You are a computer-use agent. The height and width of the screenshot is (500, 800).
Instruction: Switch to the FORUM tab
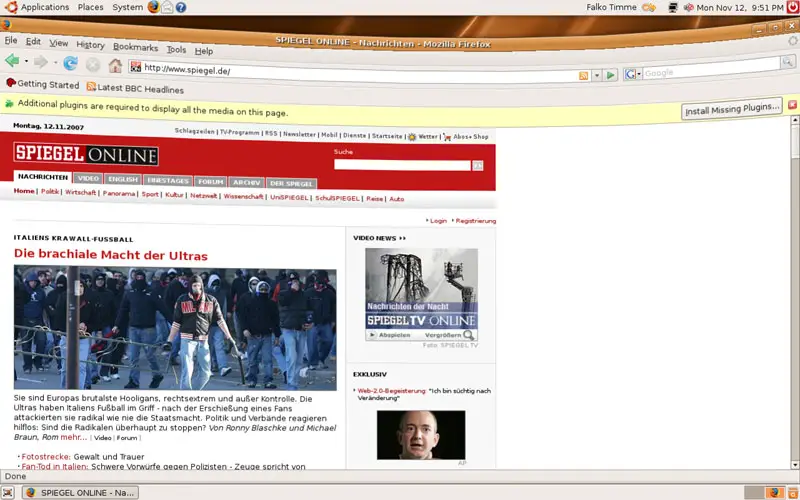coord(211,182)
